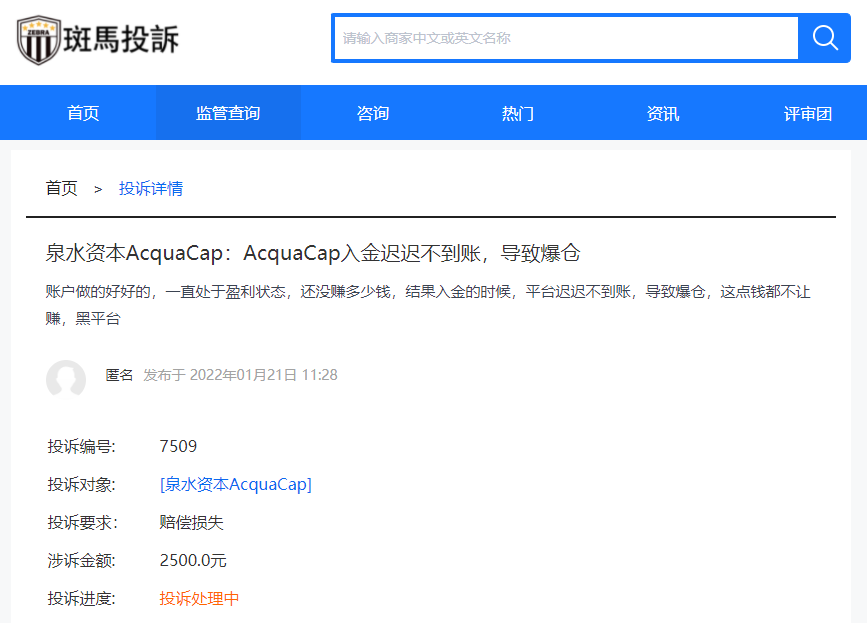Open the 首页 navigation tab
867x623 pixels.
83,113
